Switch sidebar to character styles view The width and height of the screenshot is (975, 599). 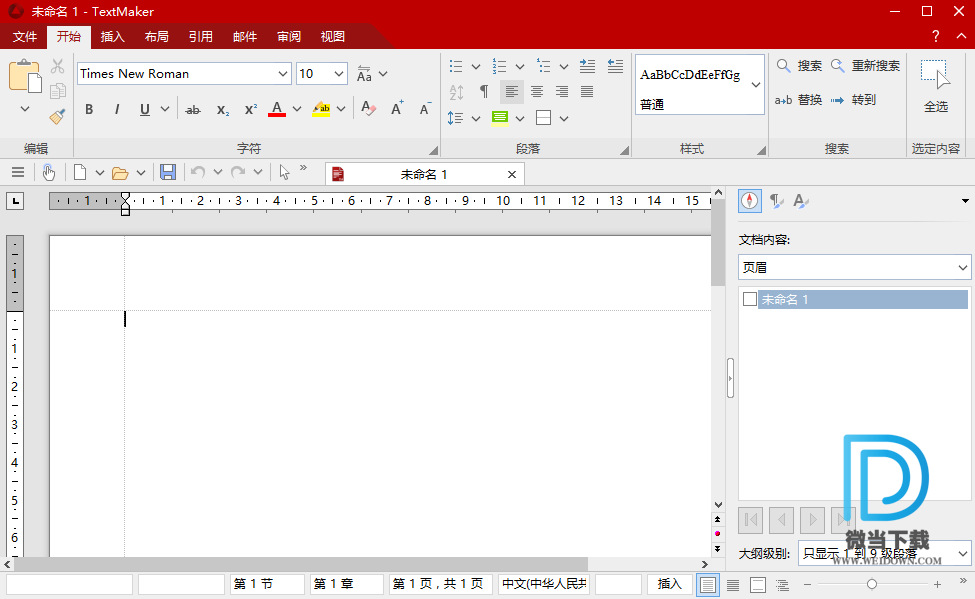(801, 201)
